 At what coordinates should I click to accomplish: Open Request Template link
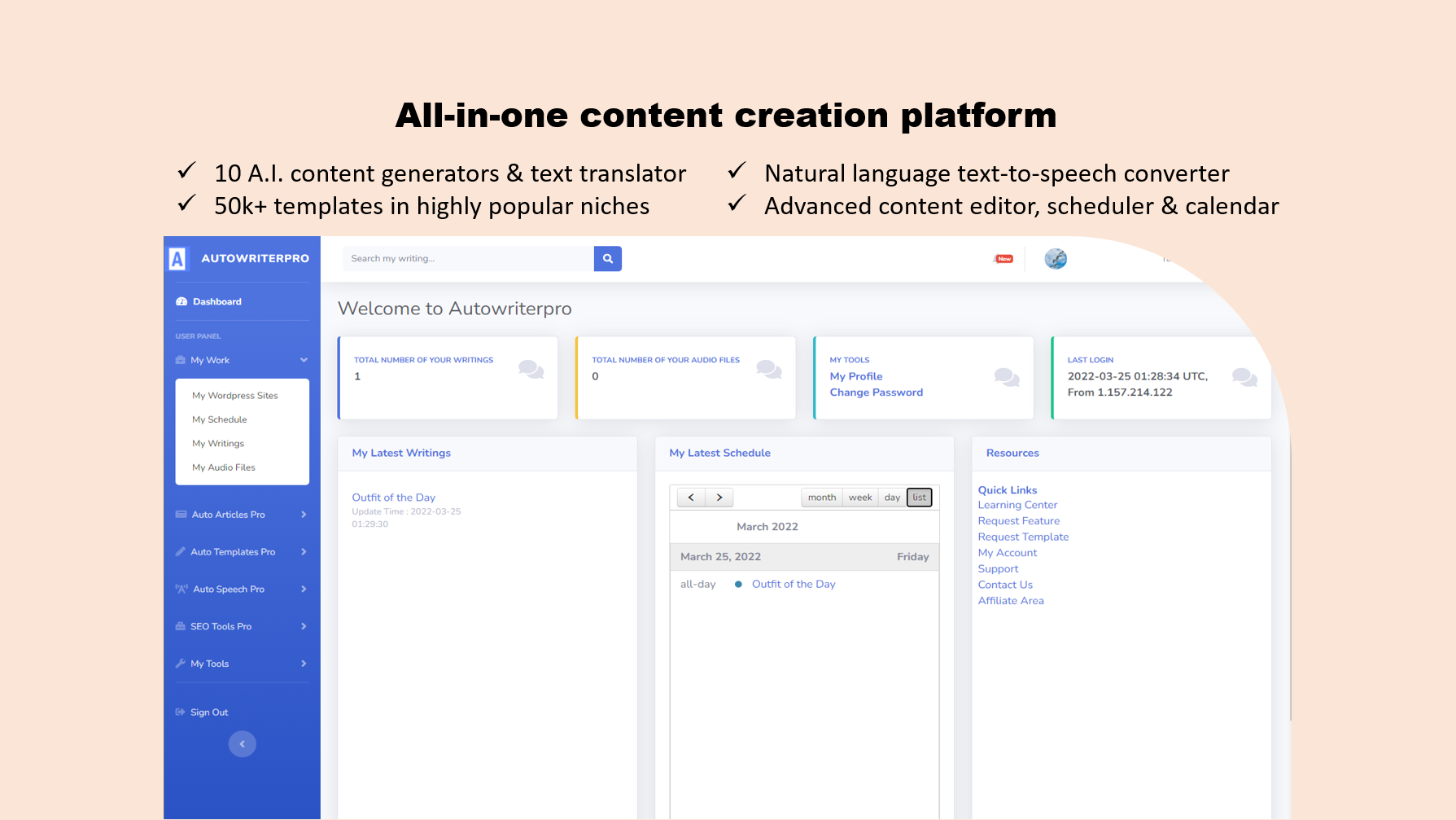pyautogui.click(x=1023, y=537)
